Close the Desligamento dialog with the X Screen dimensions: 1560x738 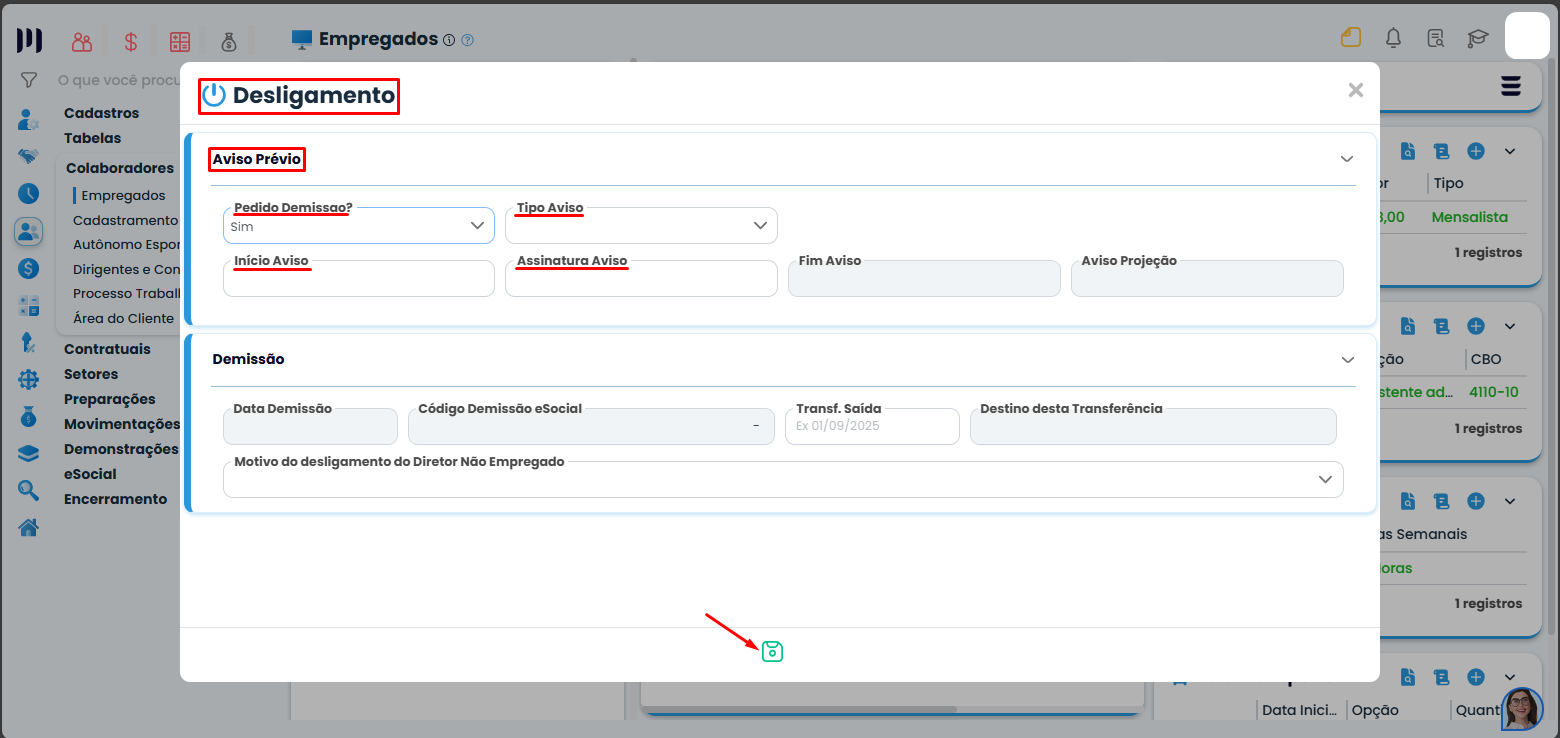pos(1356,90)
